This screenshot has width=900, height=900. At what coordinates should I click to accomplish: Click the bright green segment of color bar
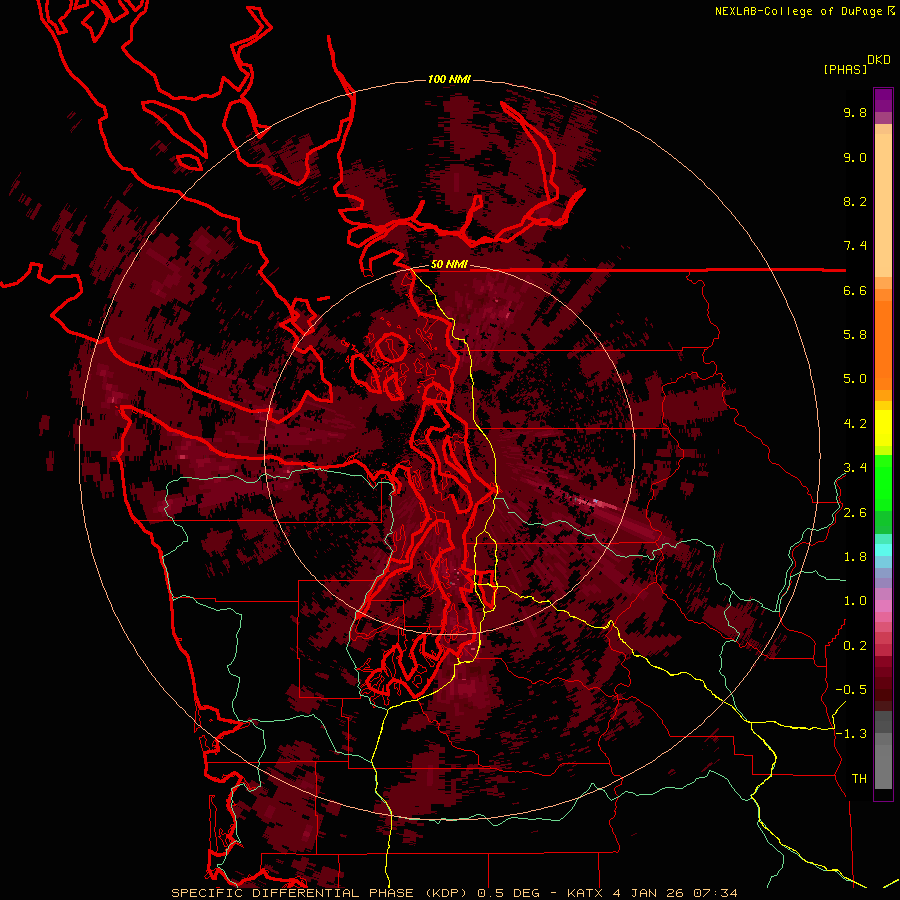[883, 482]
